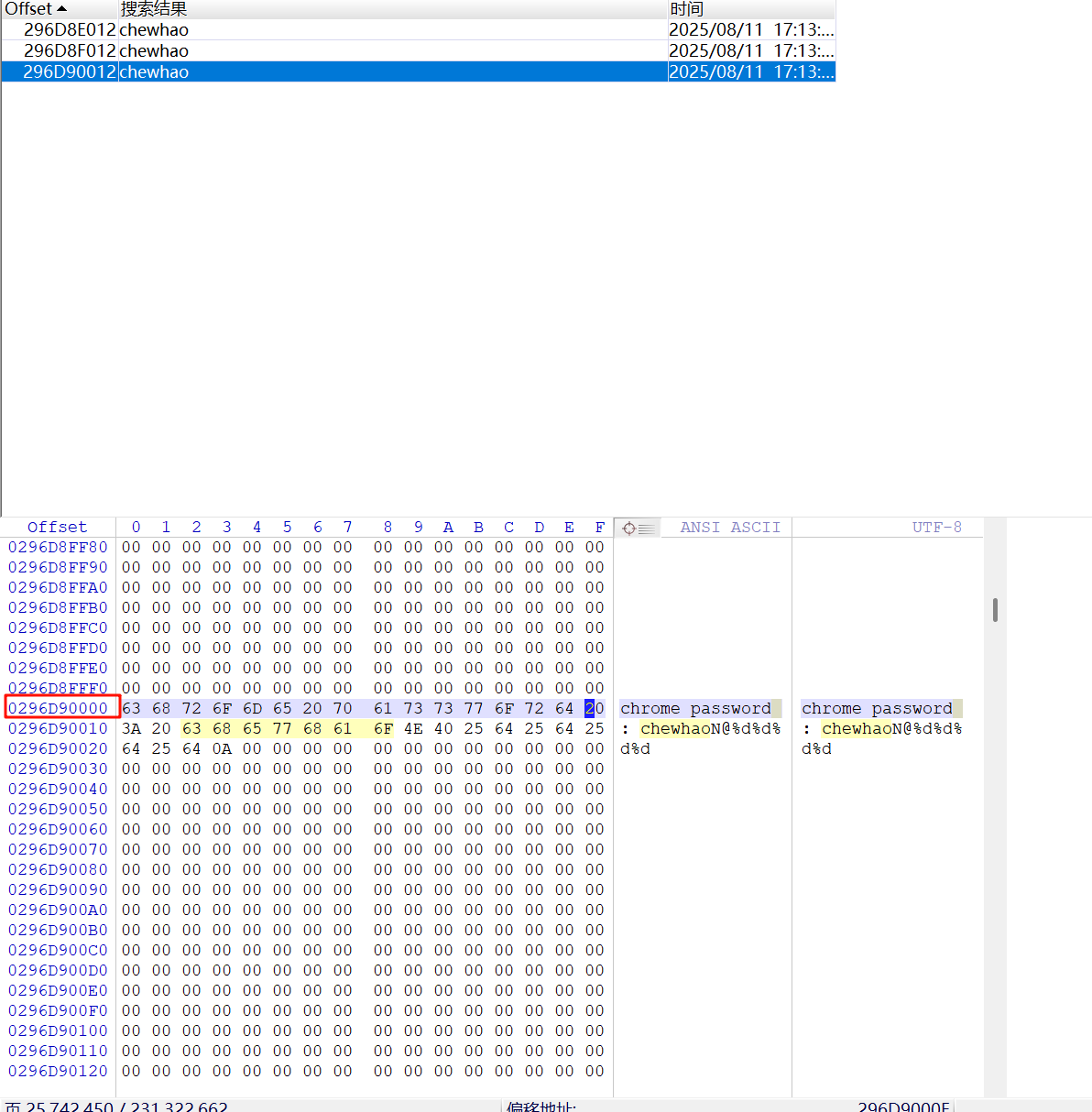Select search result row 296D8F012
This screenshot has width=1092, height=1112.
pyautogui.click(x=418, y=50)
